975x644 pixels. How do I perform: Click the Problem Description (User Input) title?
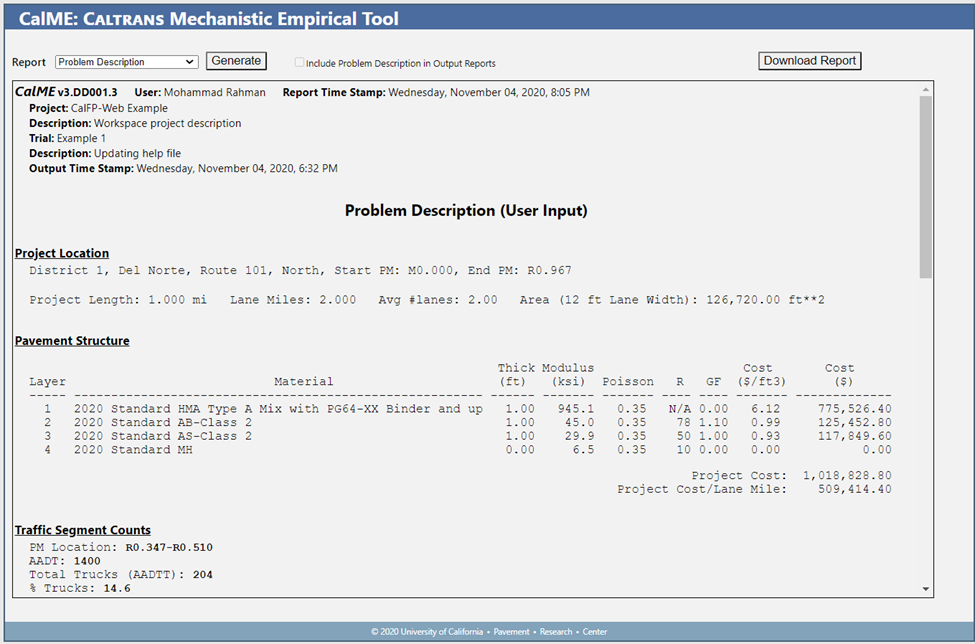(x=466, y=211)
